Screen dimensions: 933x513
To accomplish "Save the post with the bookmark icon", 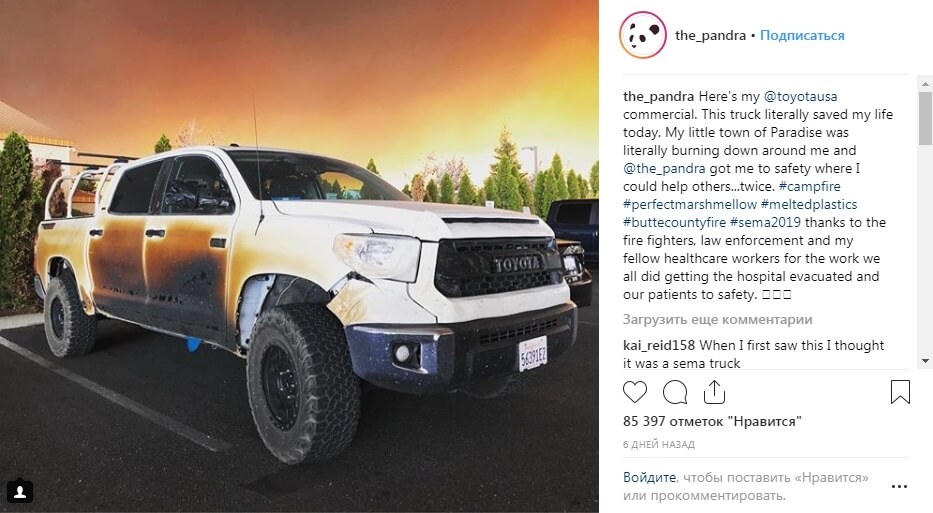I will pos(900,392).
